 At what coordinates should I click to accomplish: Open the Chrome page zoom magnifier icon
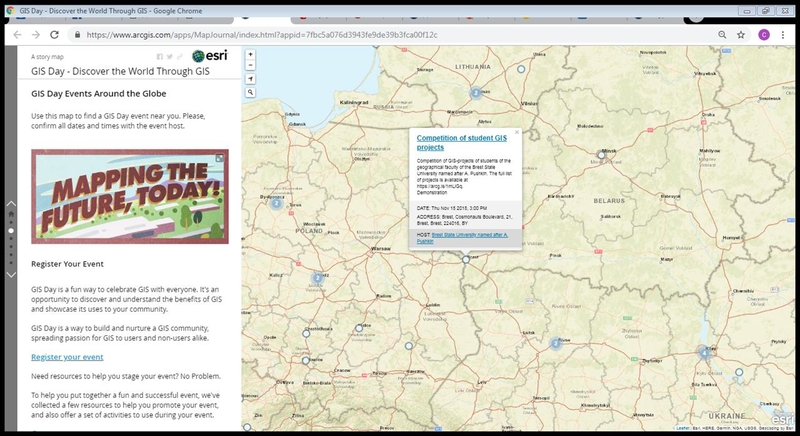[x=722, y=35]
